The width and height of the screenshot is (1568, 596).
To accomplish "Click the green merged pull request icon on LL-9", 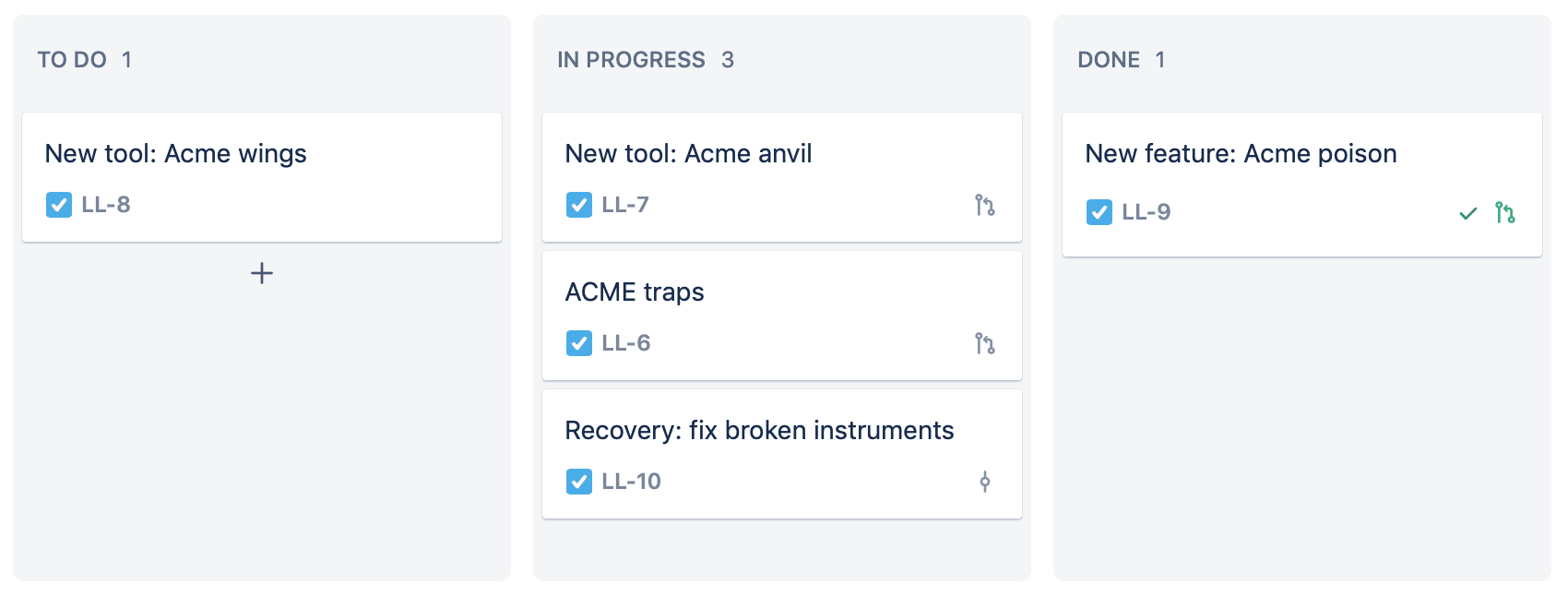I will point(1505,213).
